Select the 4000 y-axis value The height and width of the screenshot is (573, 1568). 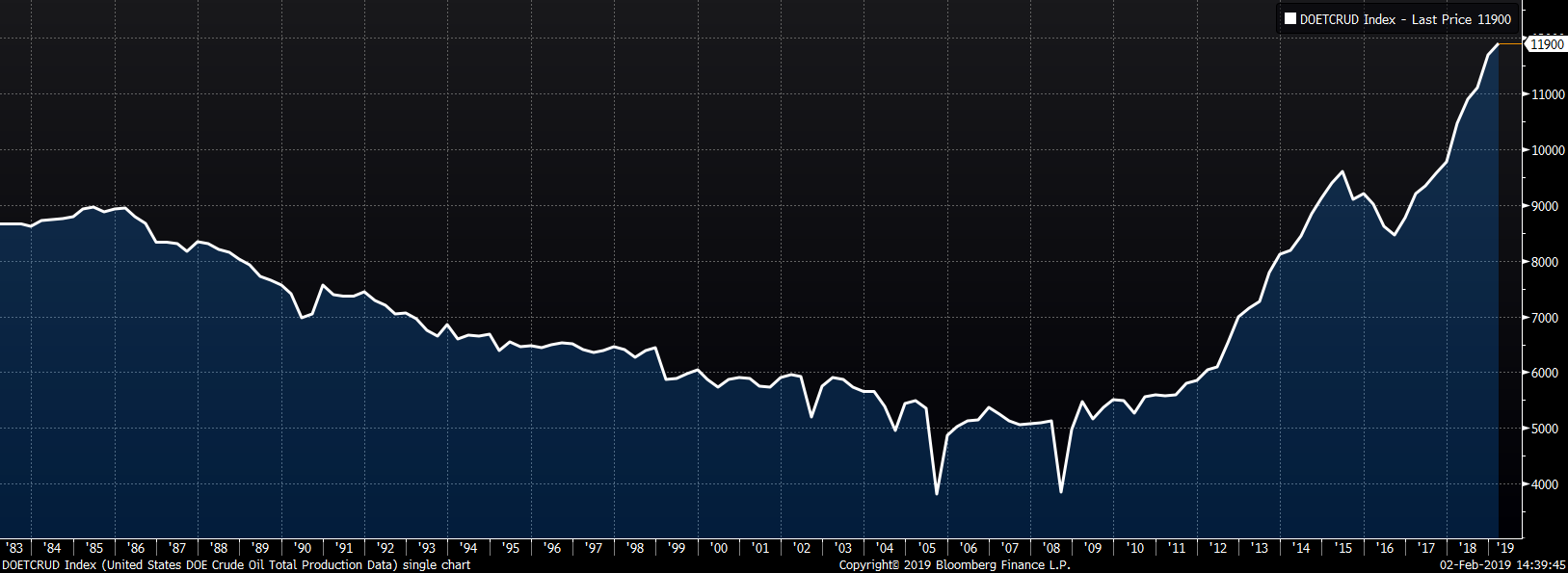point(1545,484)
